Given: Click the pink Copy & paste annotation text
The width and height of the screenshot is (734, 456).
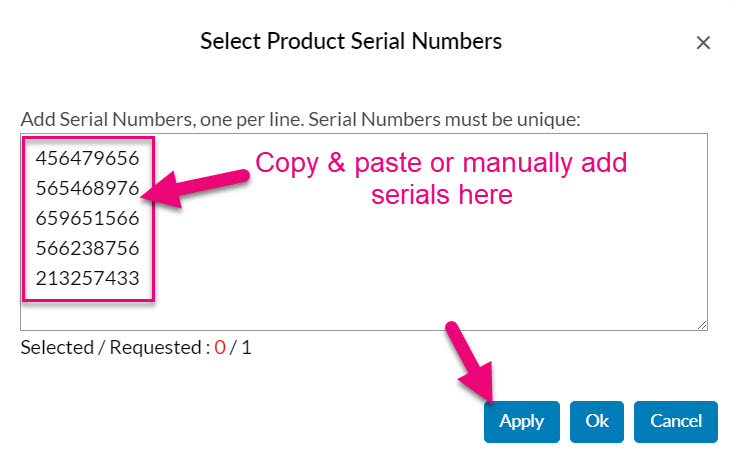Looking at the screenshot, I should [x=441, y=178].
